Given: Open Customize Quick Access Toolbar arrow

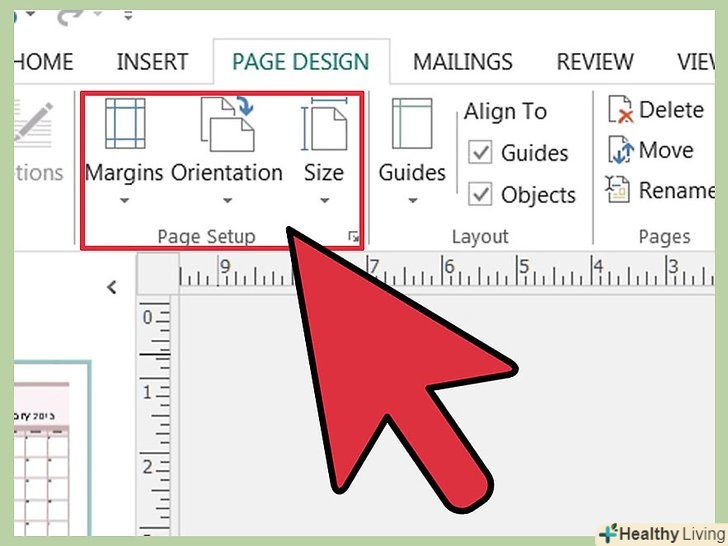Looking at the screenshot, I should [128, 17].
